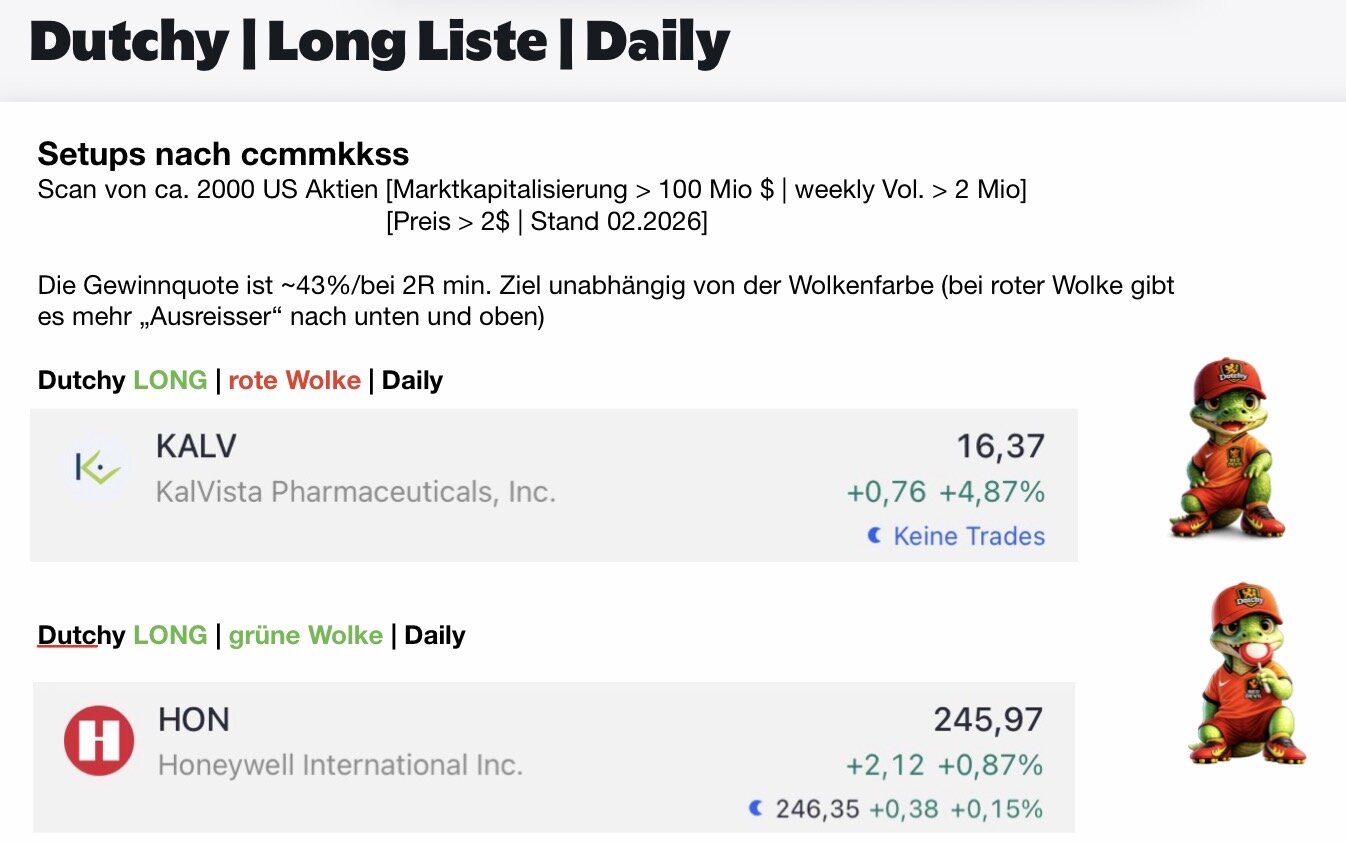This screenshot has height=844, width=1346.
Task: Click the red Honeywell H logo
Action: 99,741
